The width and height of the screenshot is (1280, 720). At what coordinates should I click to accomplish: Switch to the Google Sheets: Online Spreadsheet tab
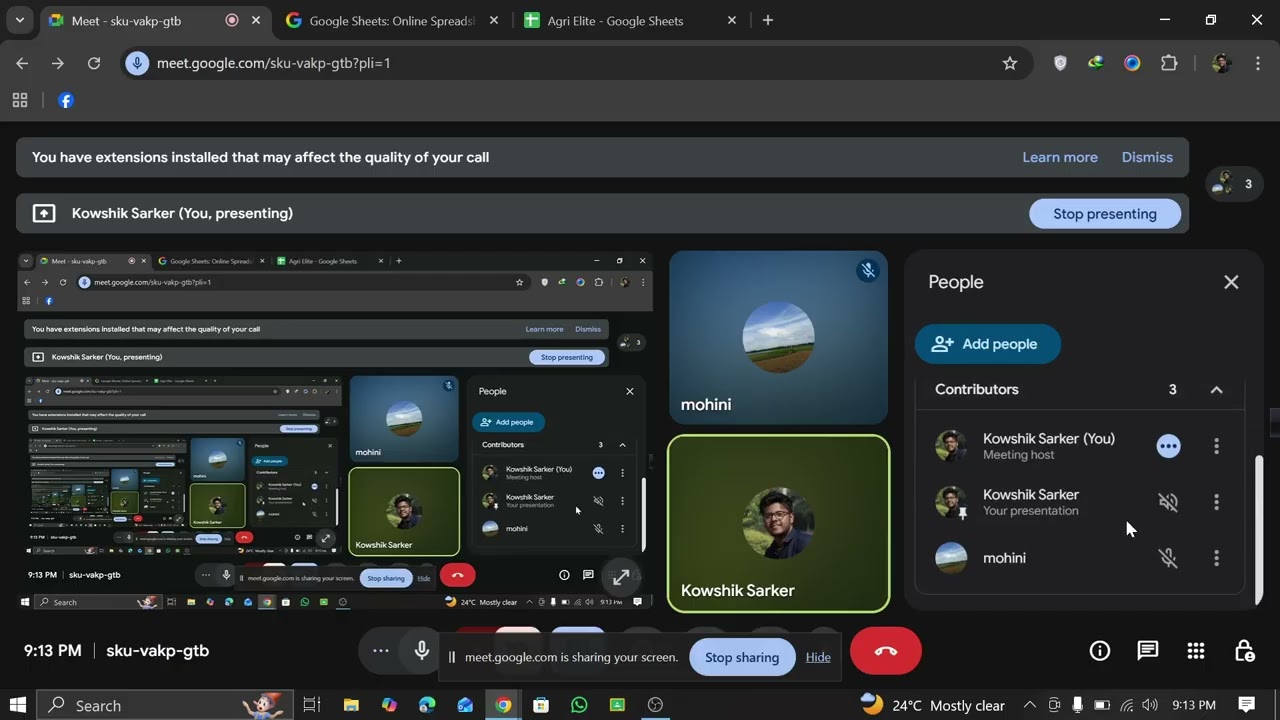pyautogui.click(x=390, y=21)
